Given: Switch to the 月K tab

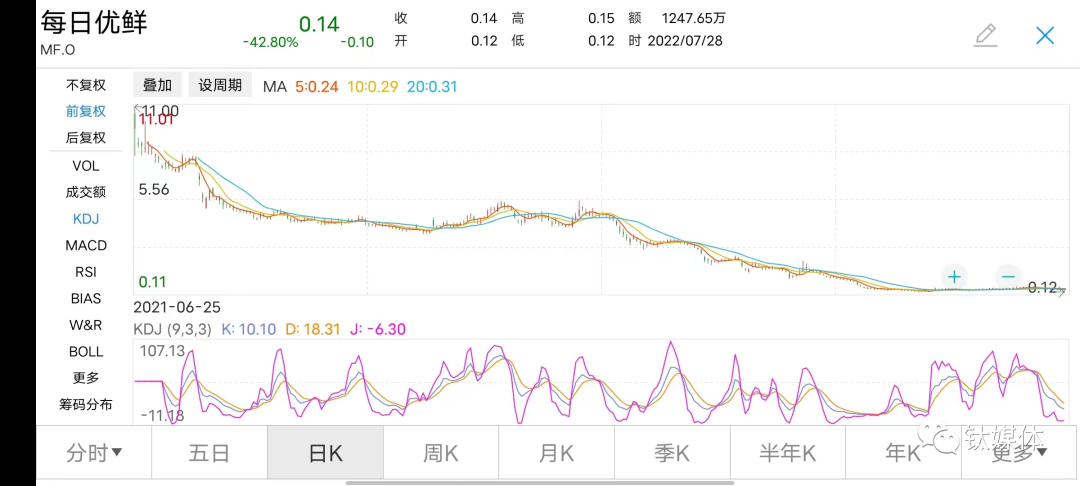Looking at the screenshot, I should [x=557, y=452].
